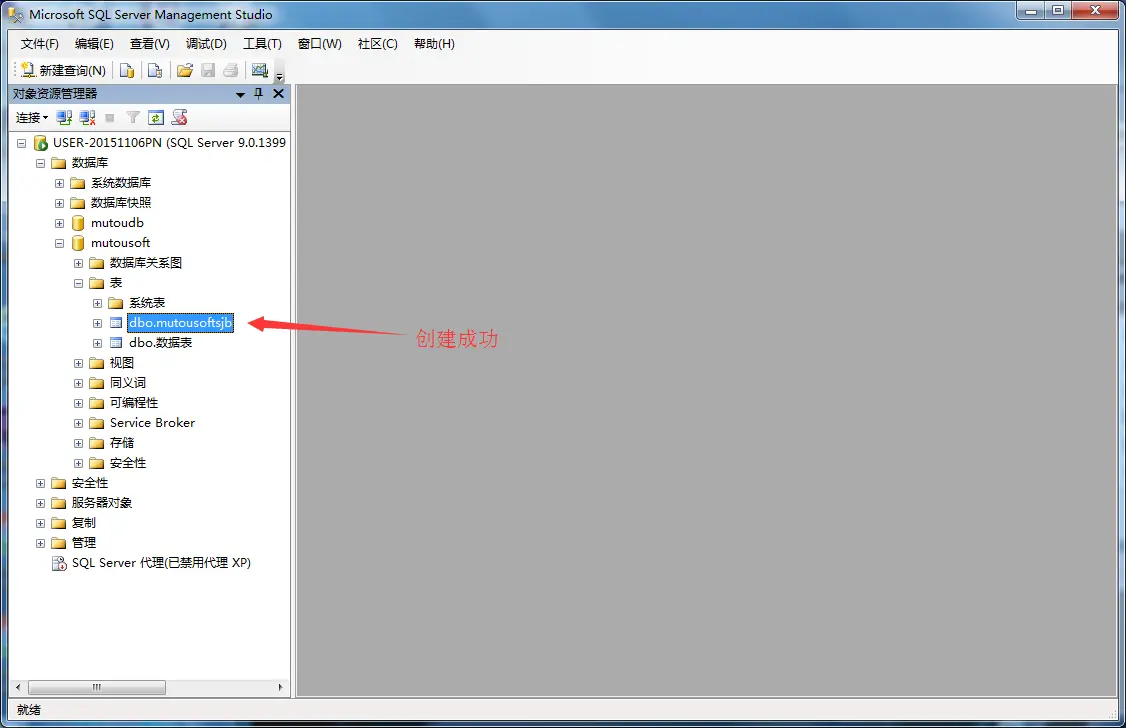1126x728 pixels.
Task: Expand the 系统数据库 folder
Action: tap(60, 184)
